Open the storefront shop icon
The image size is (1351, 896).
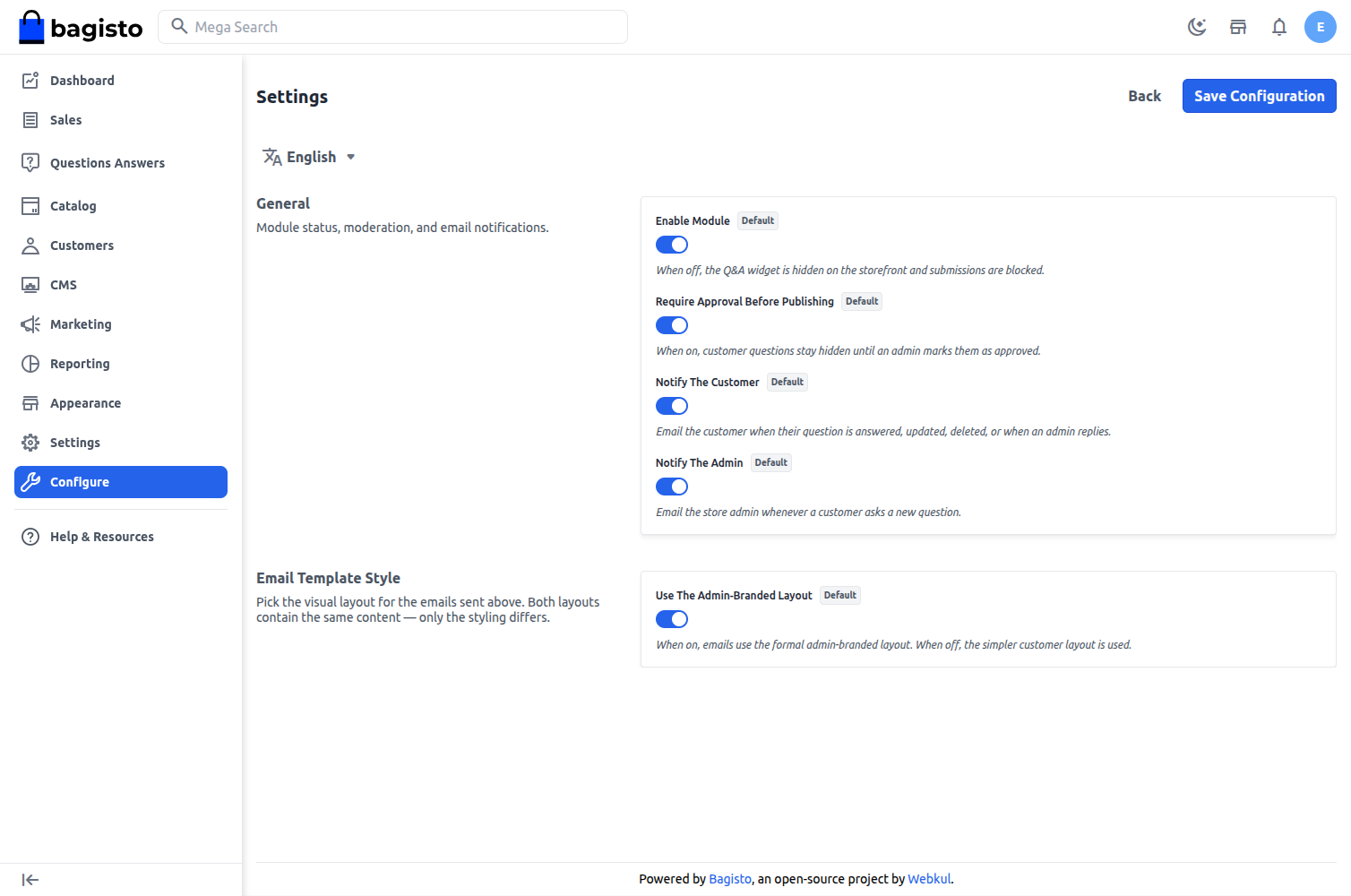[x=1238, y=27]
